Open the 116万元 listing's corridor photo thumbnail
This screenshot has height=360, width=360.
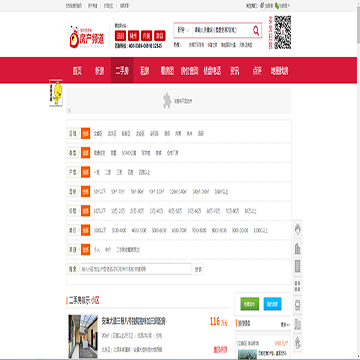[x=83, y=336]
